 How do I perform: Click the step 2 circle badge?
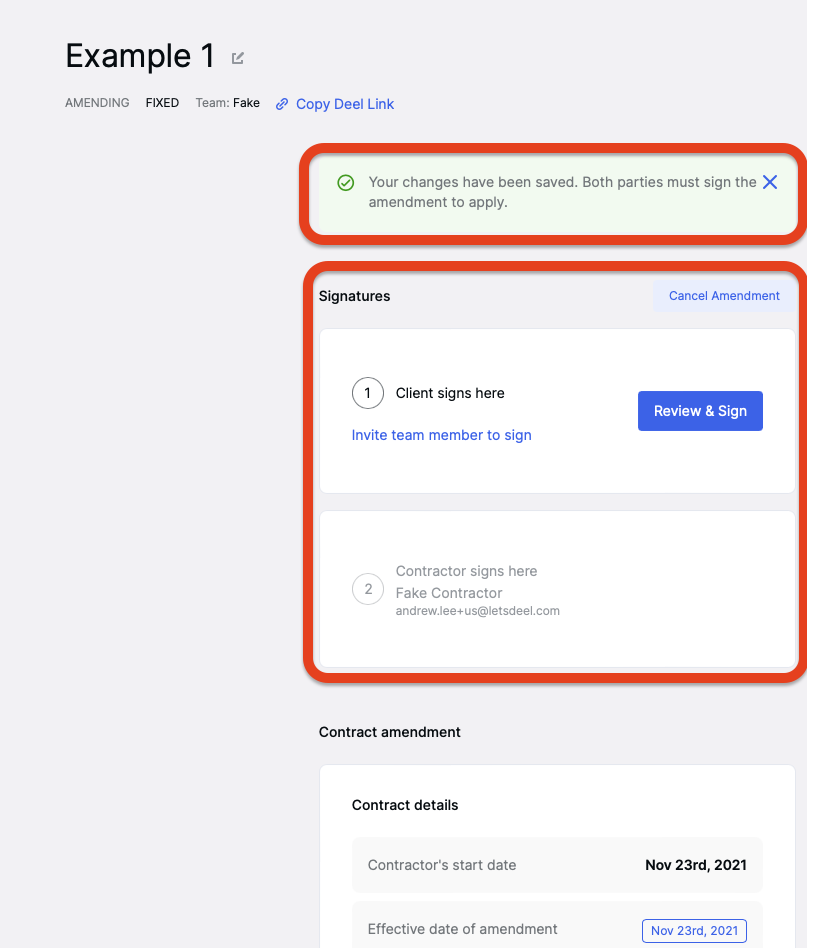click(368, 589)
